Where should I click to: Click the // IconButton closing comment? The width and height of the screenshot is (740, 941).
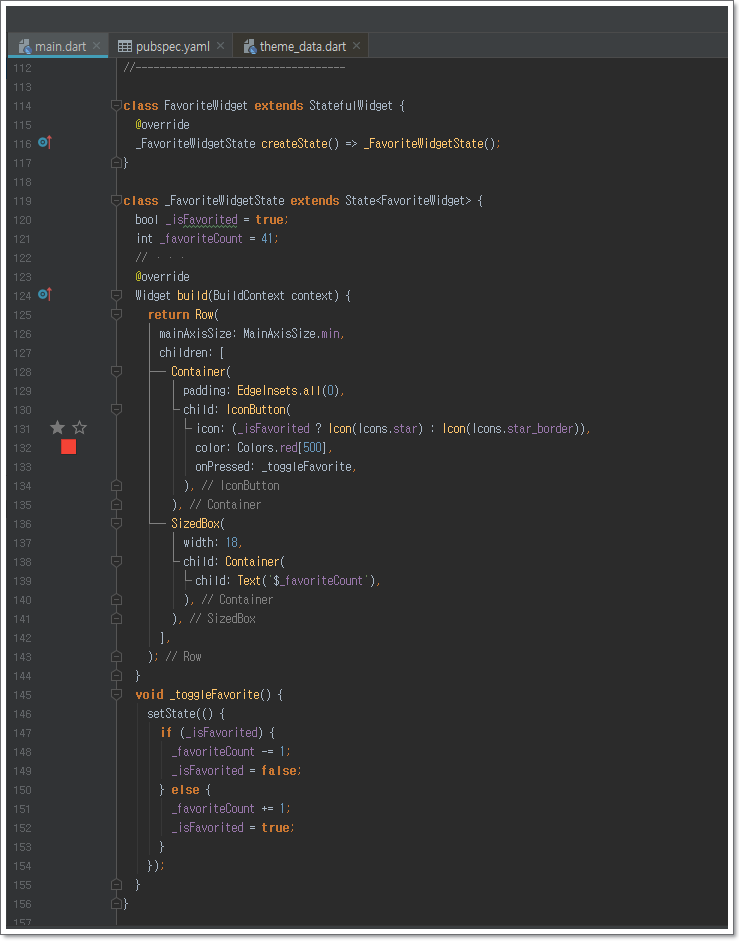[x=240, y=486]
